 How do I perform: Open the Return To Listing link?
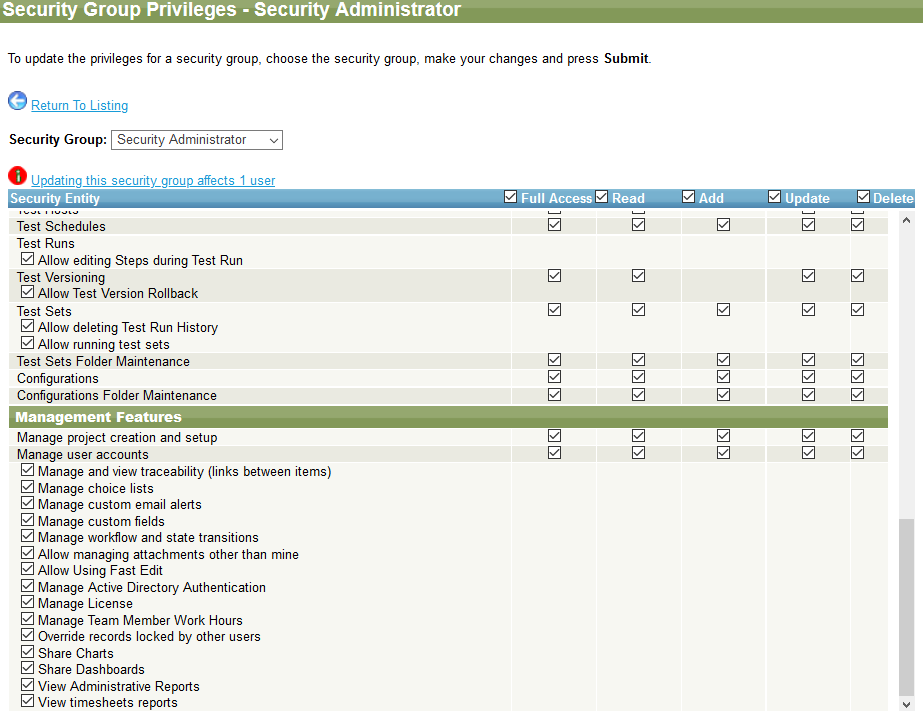pyautogui.click(x=79, y=106)
